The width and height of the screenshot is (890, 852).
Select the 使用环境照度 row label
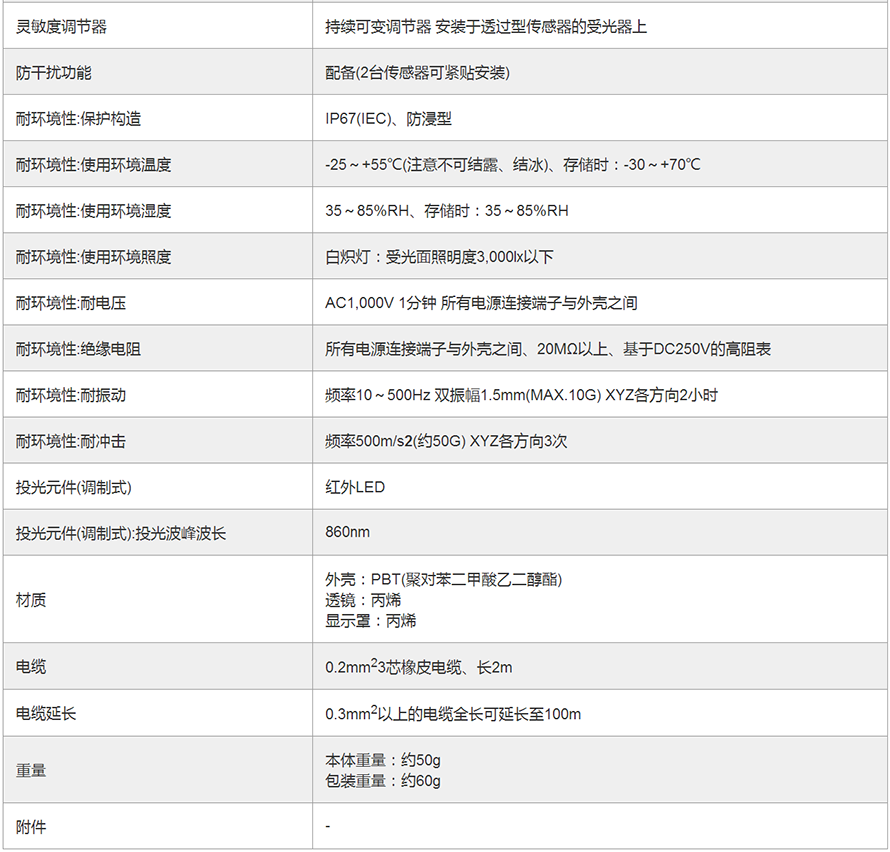(93, 257)
